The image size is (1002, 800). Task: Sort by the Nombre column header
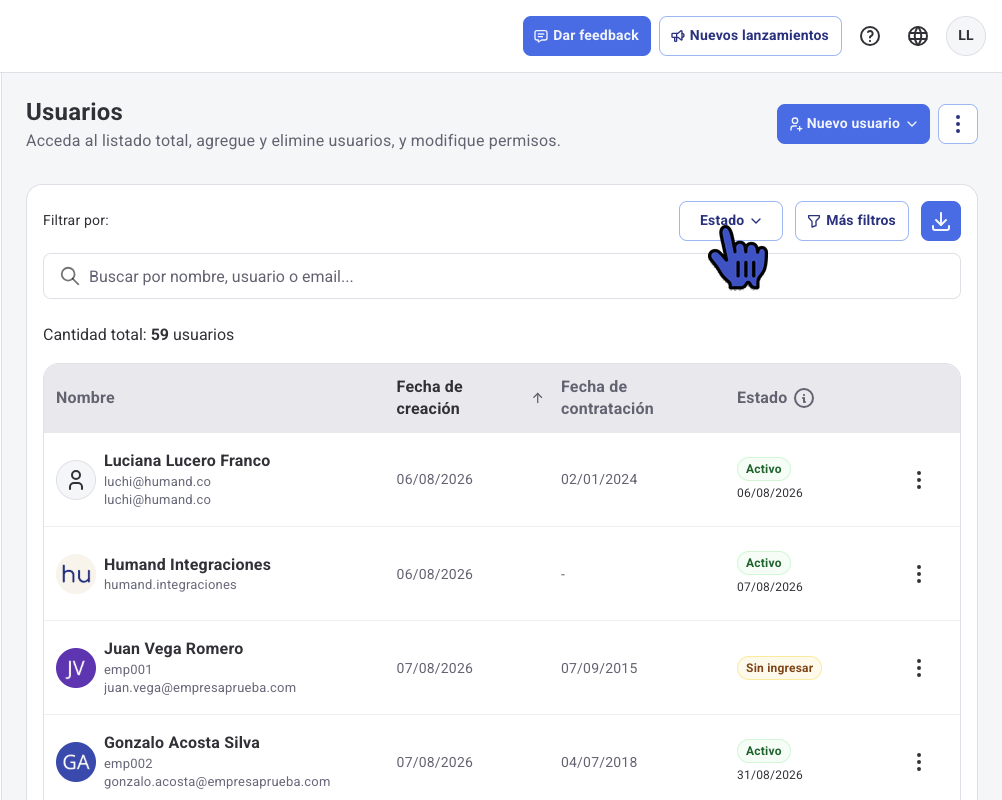[85, 397]
